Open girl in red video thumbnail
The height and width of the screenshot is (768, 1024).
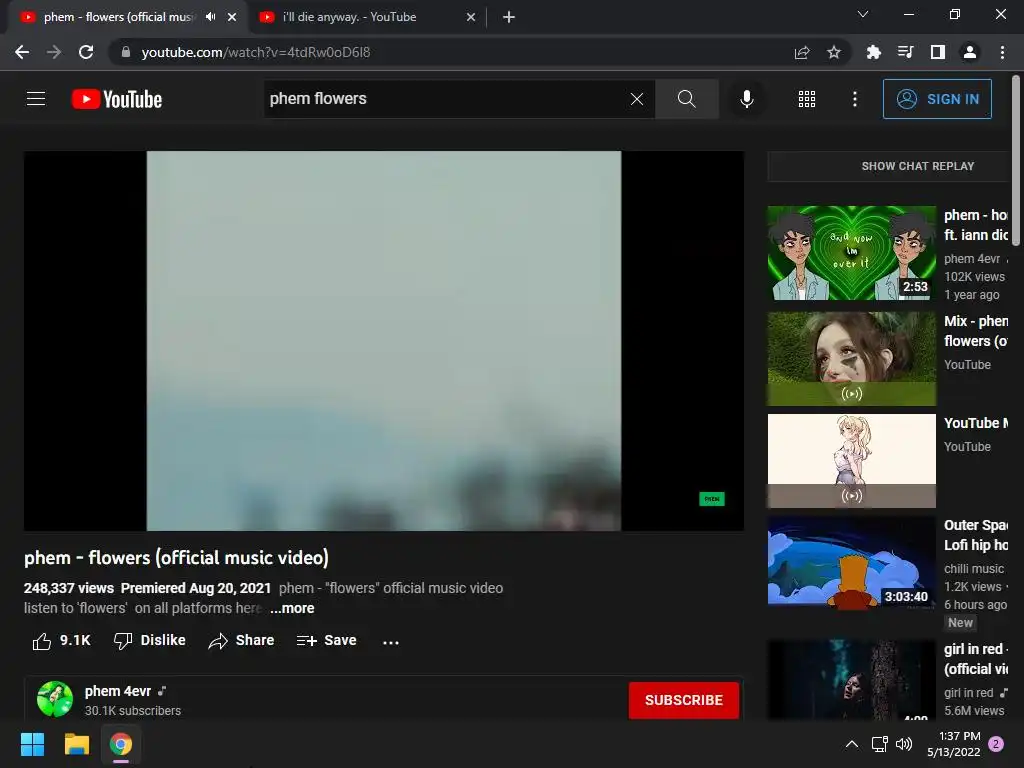tap(852, 679)
